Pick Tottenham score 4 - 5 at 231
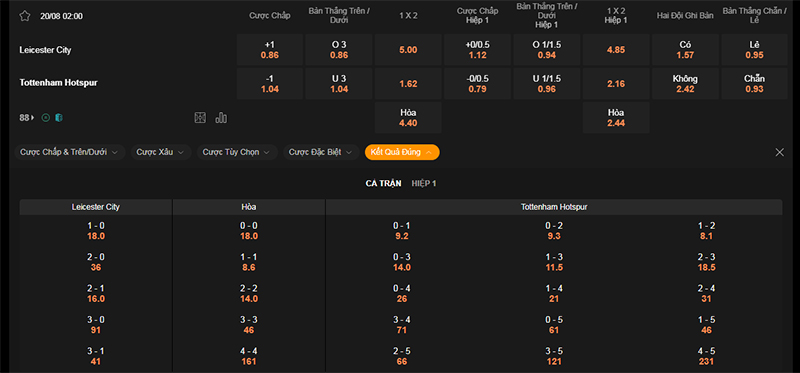The image size is (800, 373). (707, 357)
